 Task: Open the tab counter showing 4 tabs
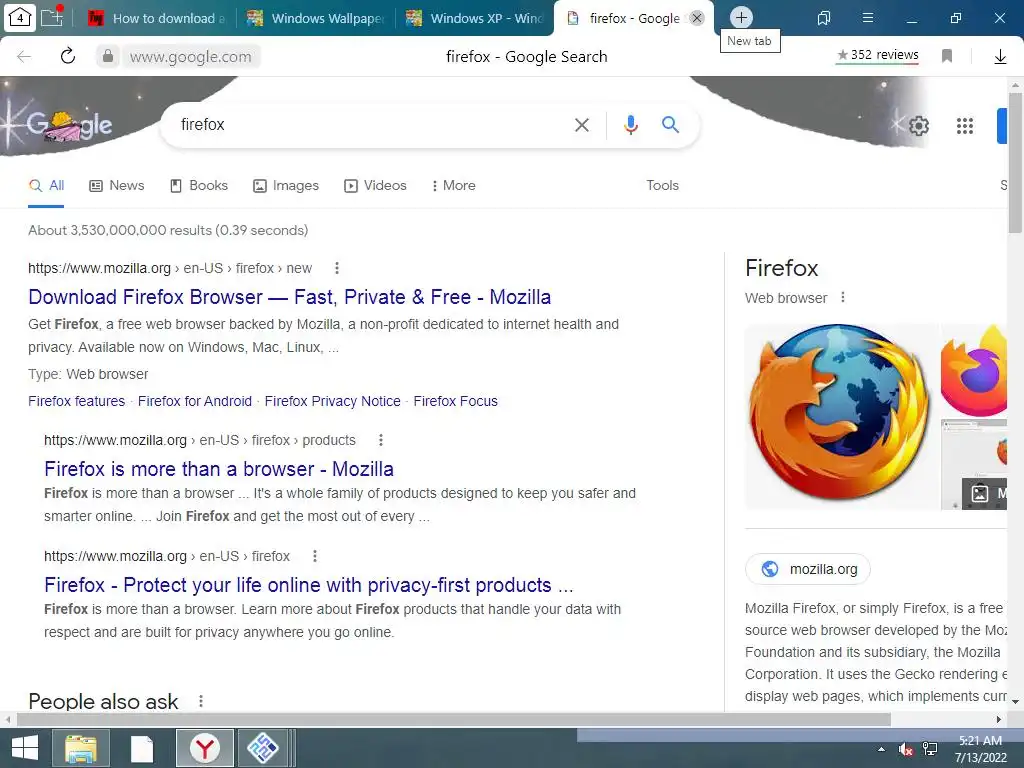click(20, 18)
